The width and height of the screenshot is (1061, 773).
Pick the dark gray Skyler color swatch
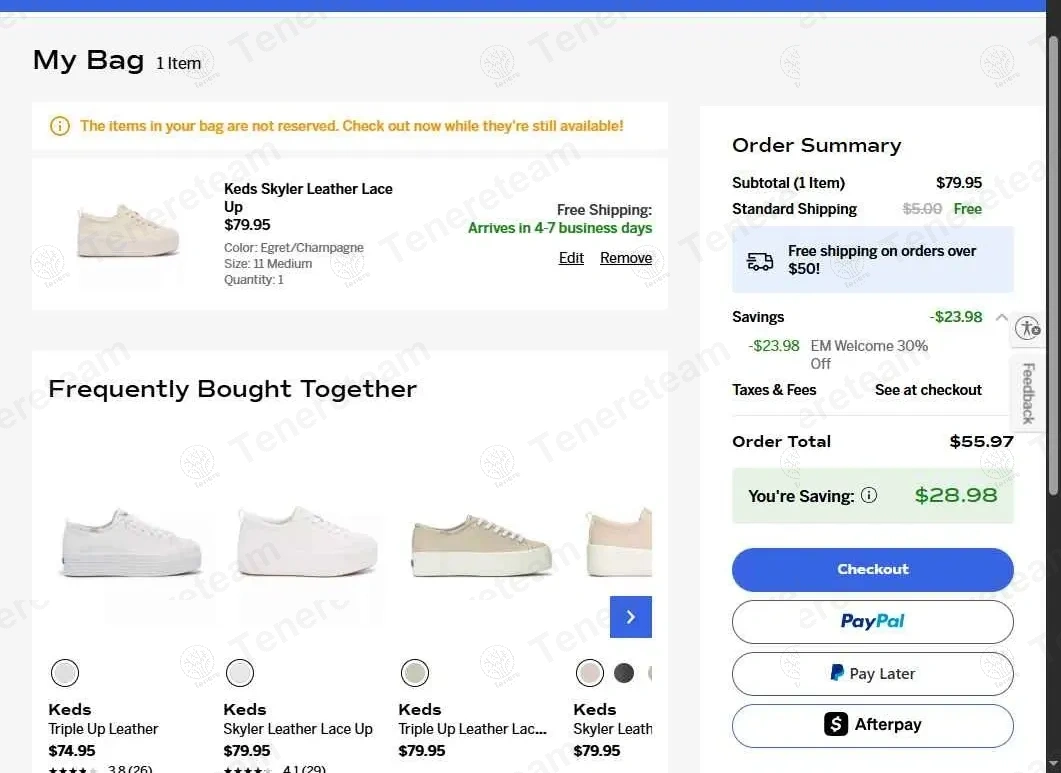pos(624,673)
